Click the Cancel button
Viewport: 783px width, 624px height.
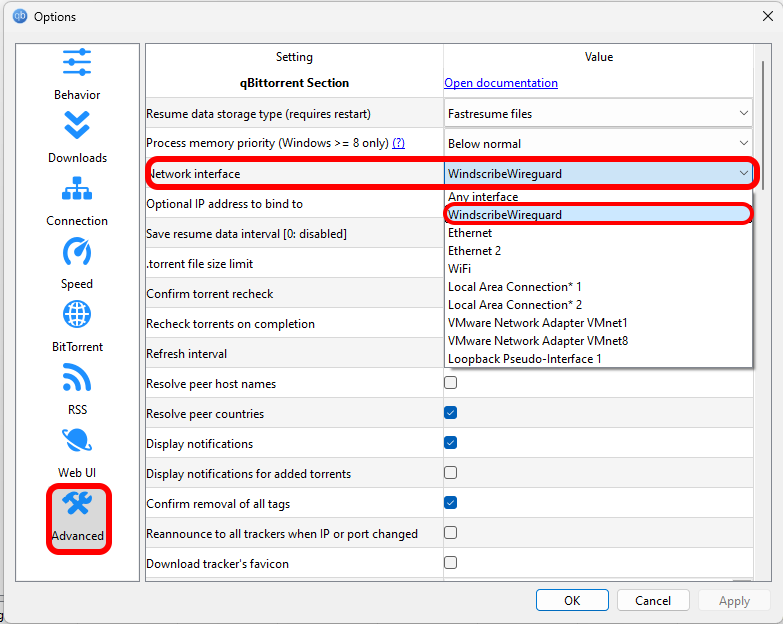(653, 600)
